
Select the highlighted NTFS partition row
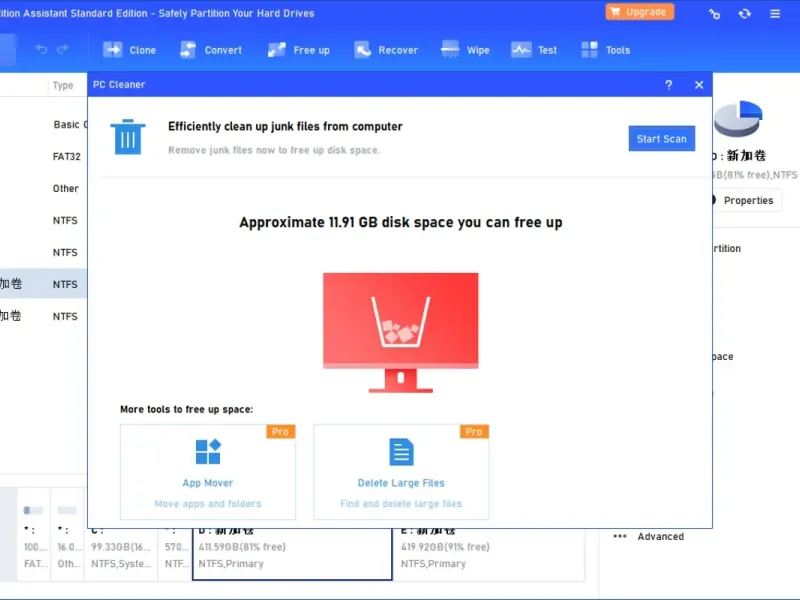pos(43,284)
